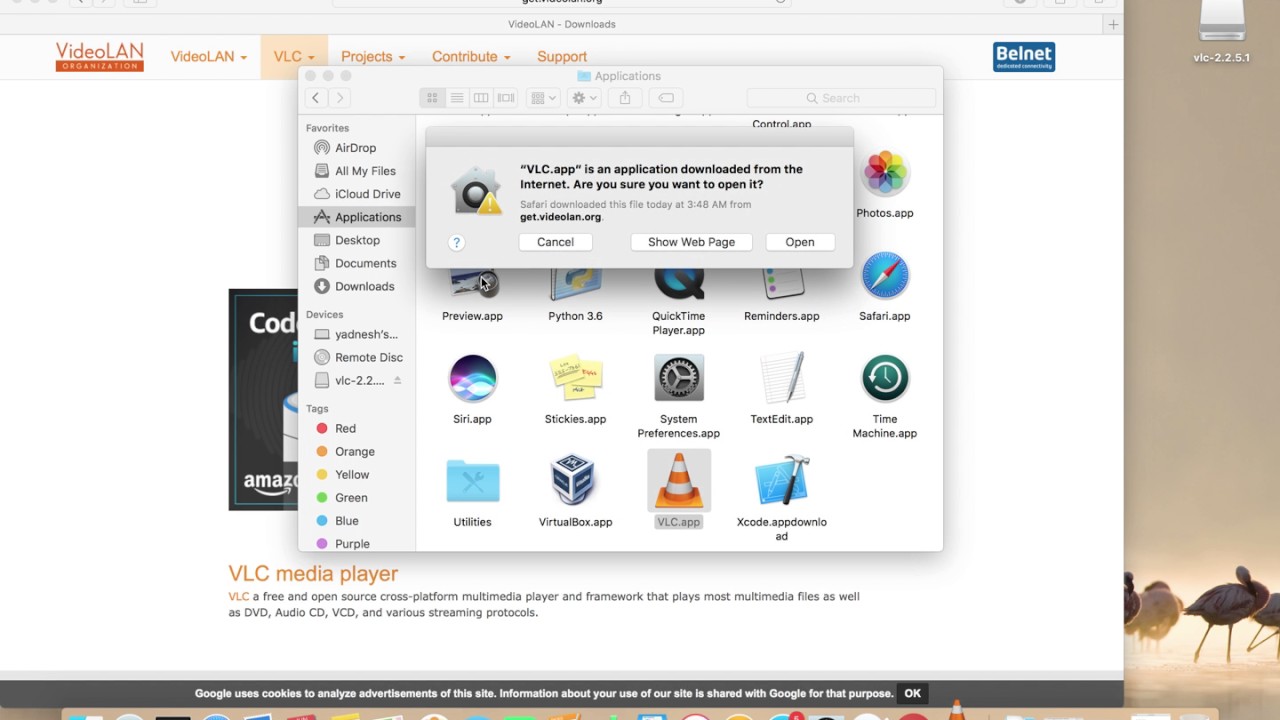This screenshot has height=720, width=1280.
Task: Select the TextEdit.app icon
Action: [781, 378]
